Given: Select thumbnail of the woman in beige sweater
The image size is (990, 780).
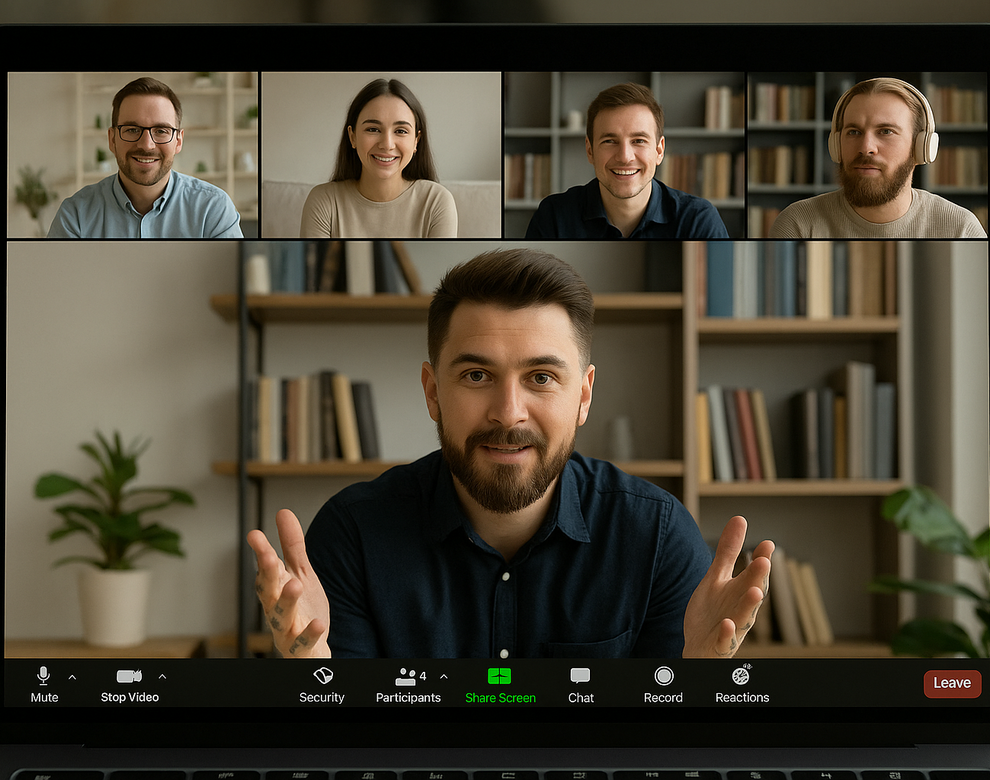Looking at the screenshot, I should point(381,155).
